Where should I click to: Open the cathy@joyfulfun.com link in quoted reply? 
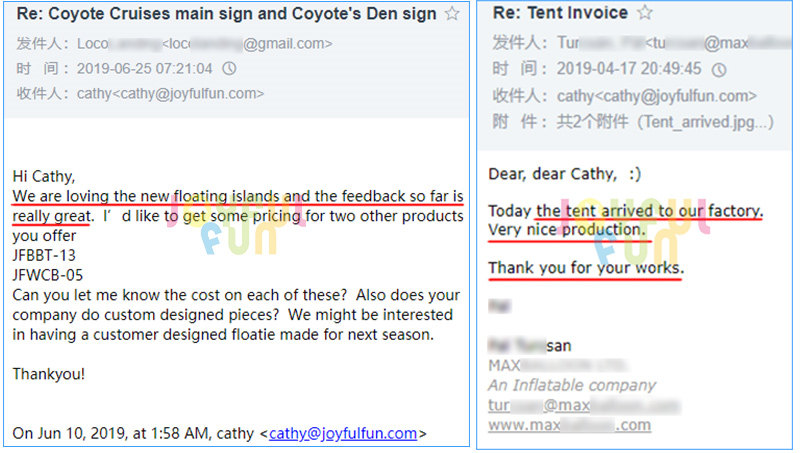point(342,433)
